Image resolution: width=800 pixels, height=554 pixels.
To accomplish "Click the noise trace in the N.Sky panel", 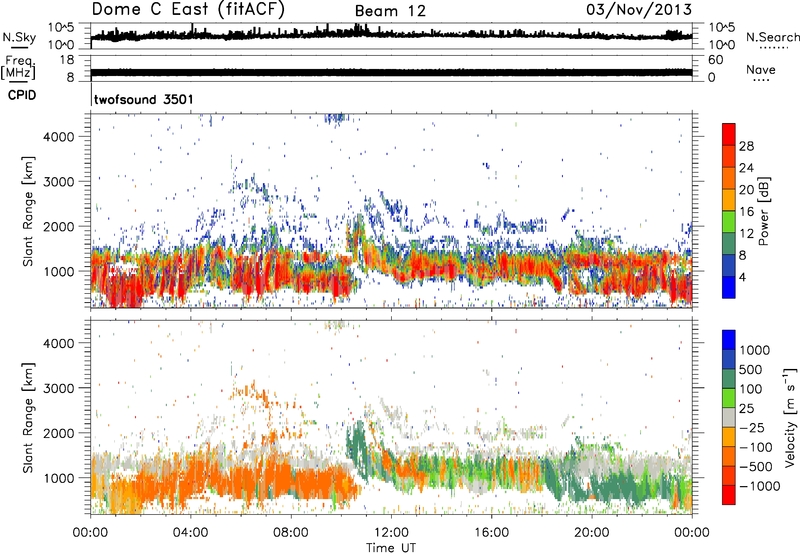I will (x=391, y=35).
